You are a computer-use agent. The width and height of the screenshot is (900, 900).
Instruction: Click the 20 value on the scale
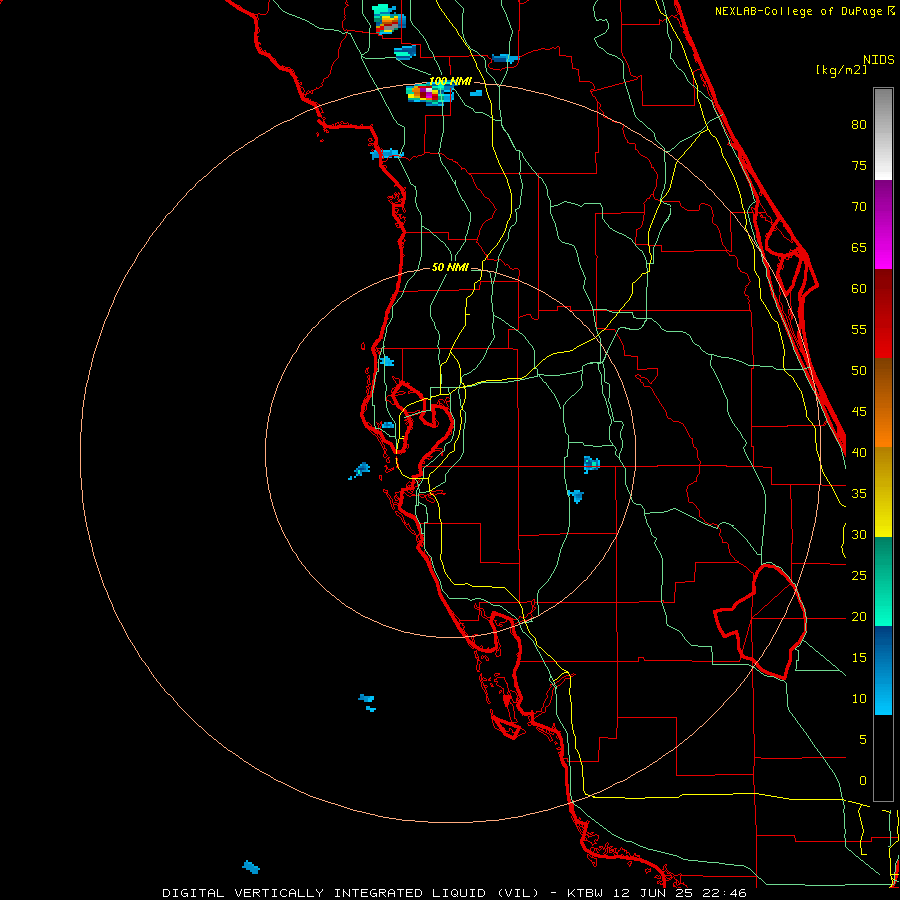[859, 617]
